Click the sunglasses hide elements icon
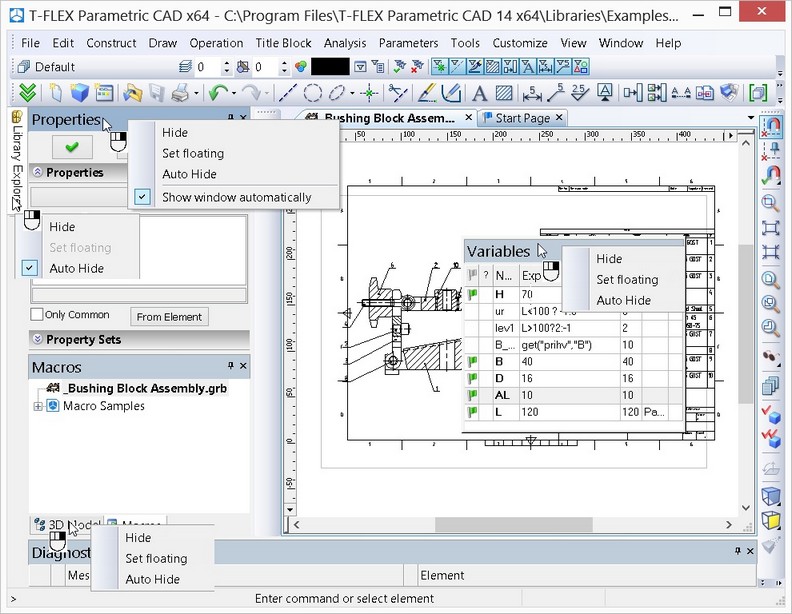This screenshot has width=792, height=614. click(770, 357)
